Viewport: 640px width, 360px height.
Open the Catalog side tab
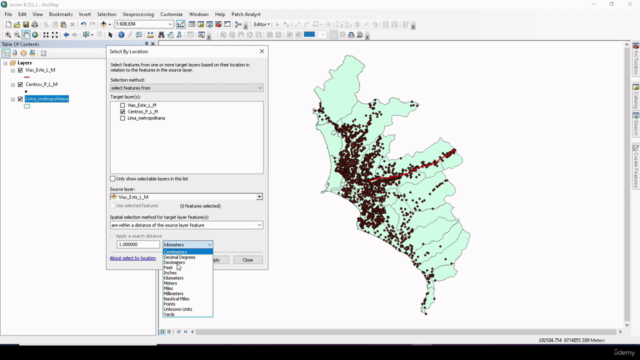636,96
